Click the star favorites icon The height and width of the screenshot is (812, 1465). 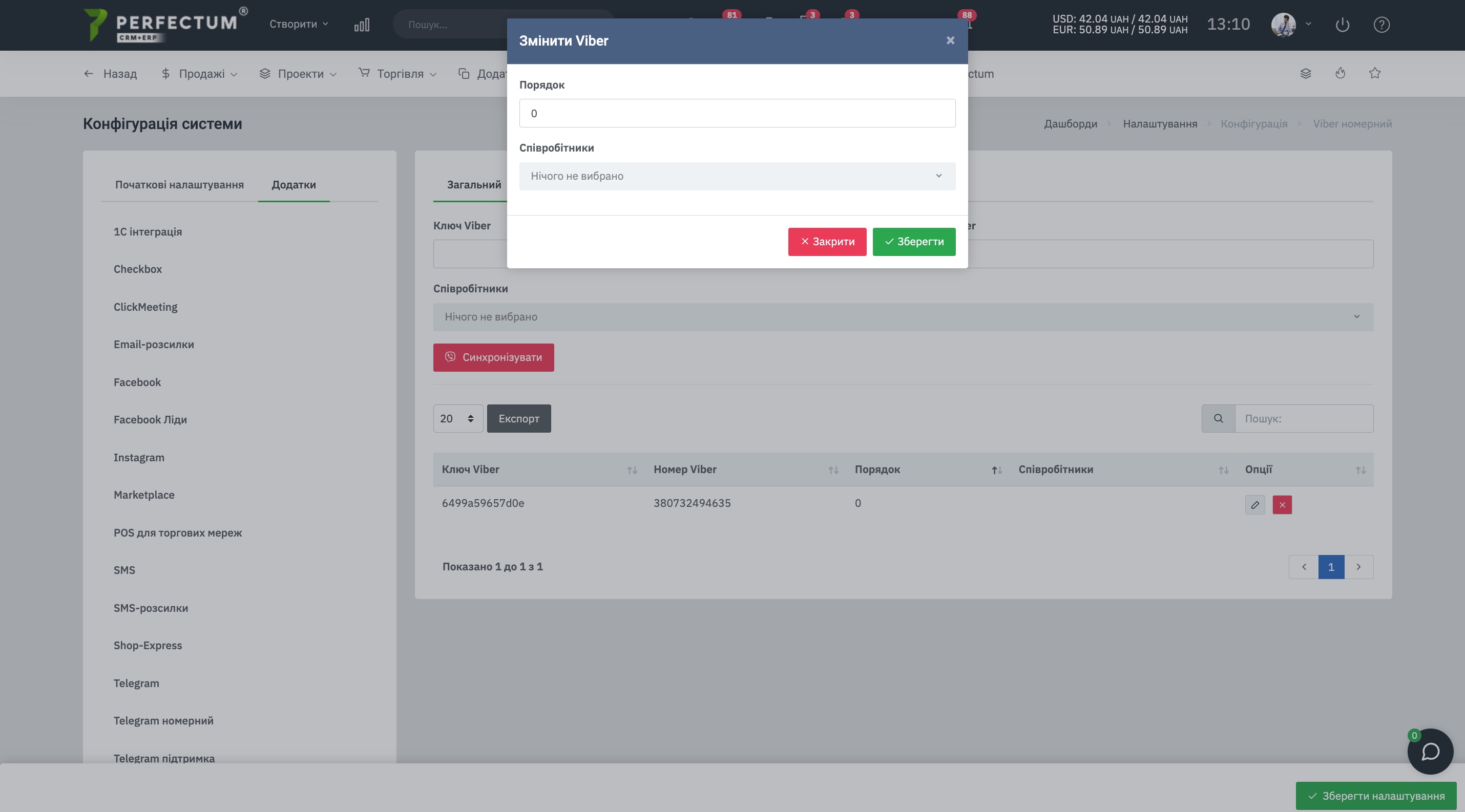(1374, 73)
